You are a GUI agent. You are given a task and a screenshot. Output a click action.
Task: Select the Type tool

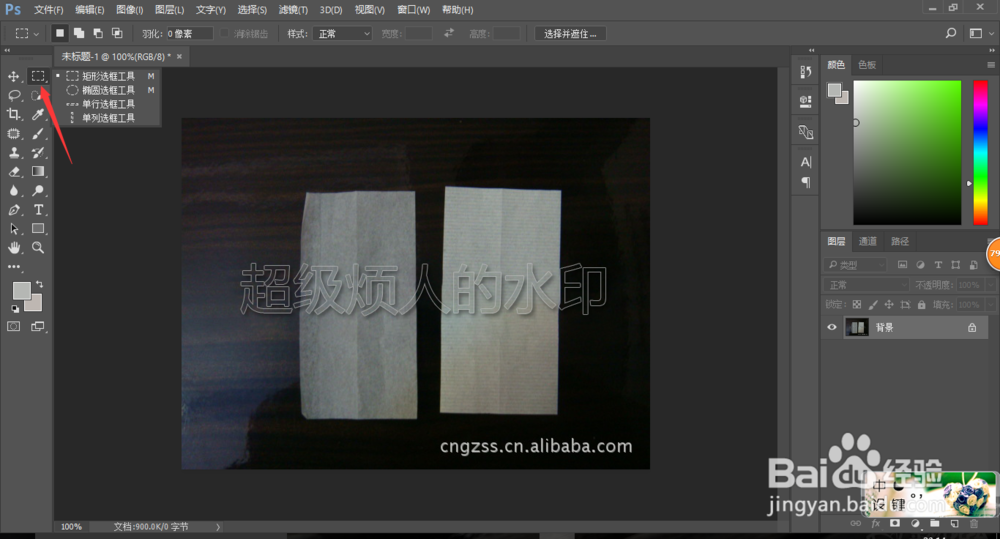click(38, 210)
